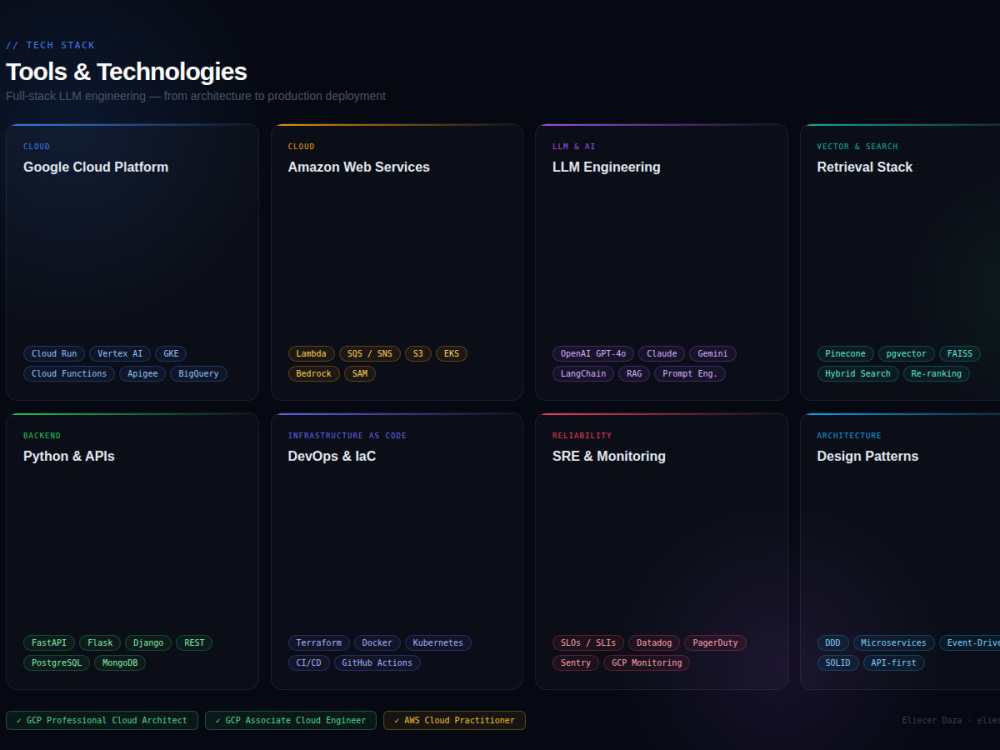Open the Google Cloud Platform card title

click(96, 167)
